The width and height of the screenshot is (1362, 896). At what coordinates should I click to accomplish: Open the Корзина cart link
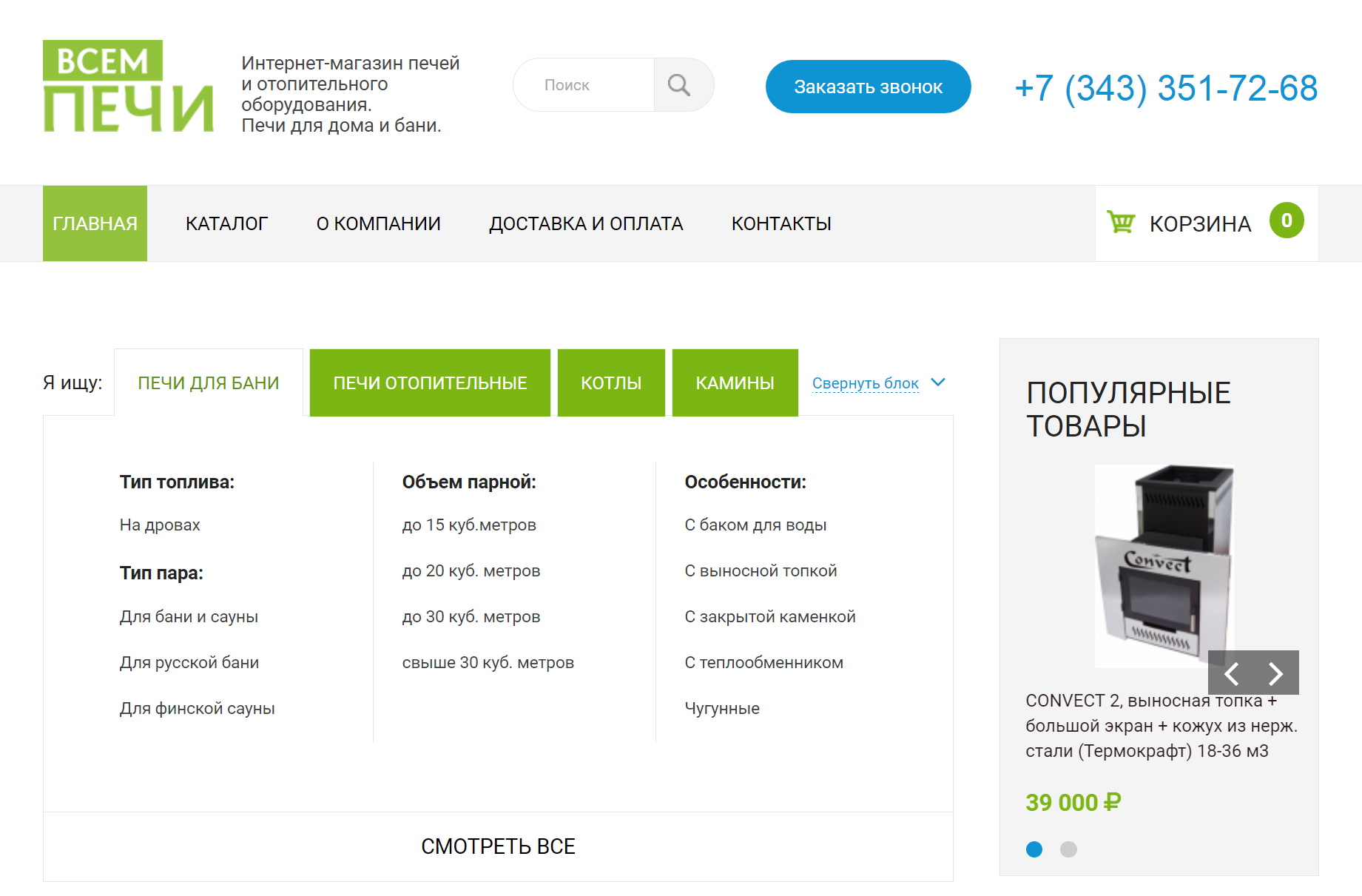1200,223
